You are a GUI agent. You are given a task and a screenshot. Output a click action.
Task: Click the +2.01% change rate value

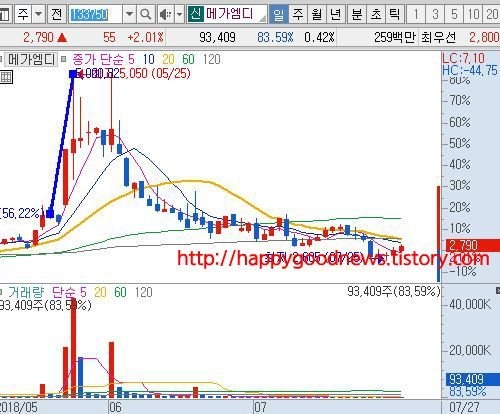[146, 37]
